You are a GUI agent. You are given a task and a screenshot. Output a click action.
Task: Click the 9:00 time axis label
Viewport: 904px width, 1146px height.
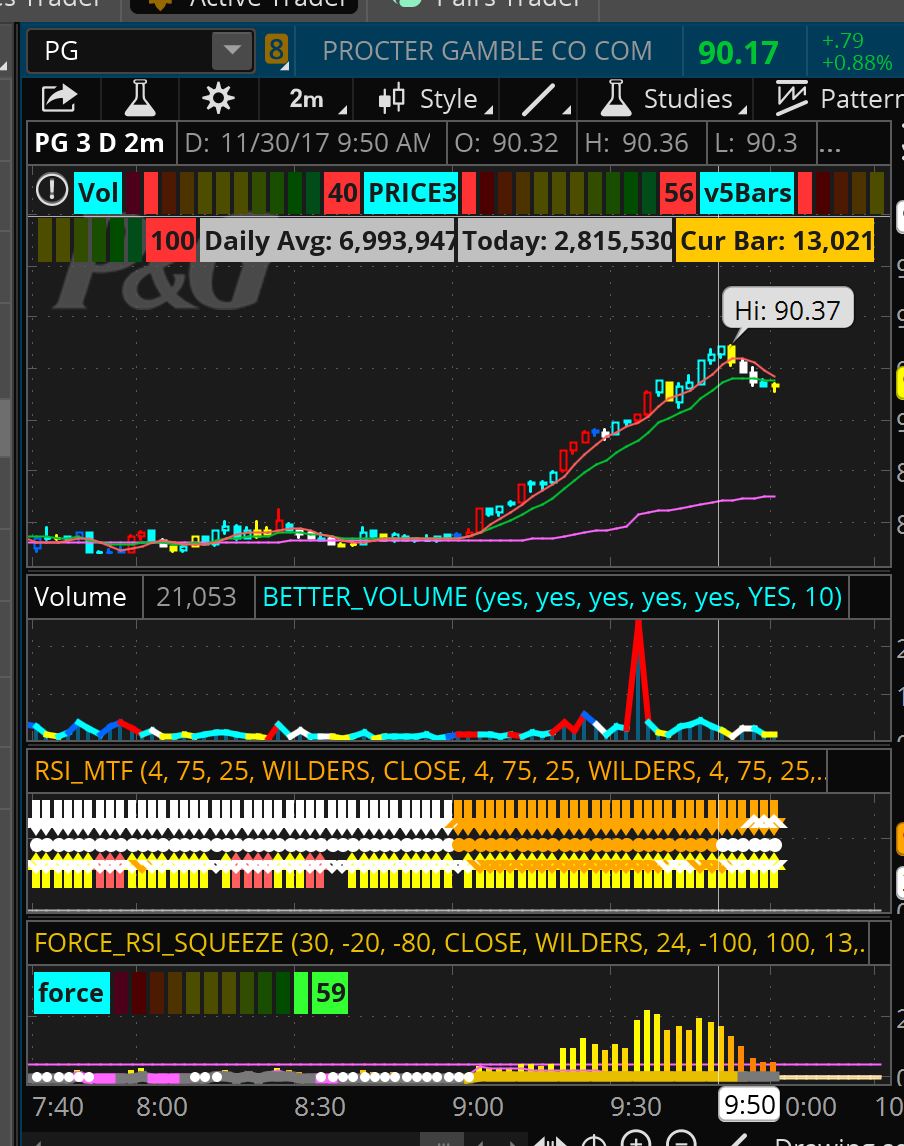point(478,1107)
